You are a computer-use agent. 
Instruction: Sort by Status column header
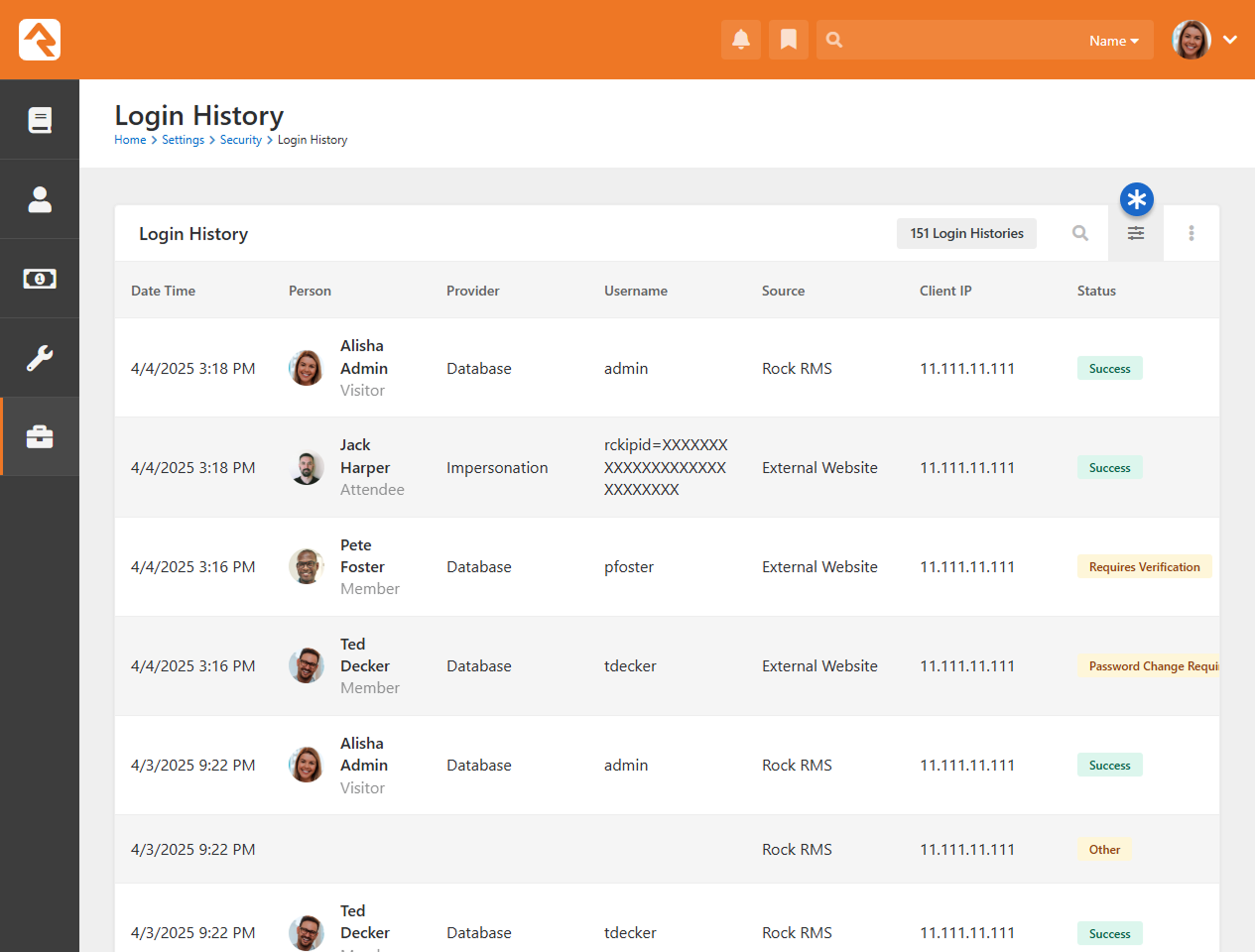pos(1096,291)
